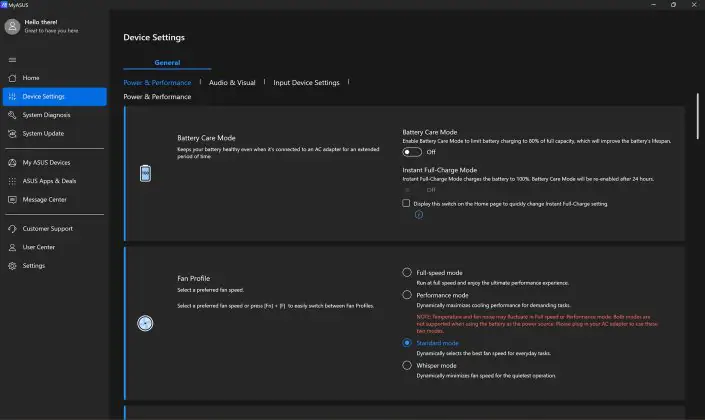Click the vertical scrollbar on the right
Screen dimensions: 705x420
pos(698,116)
